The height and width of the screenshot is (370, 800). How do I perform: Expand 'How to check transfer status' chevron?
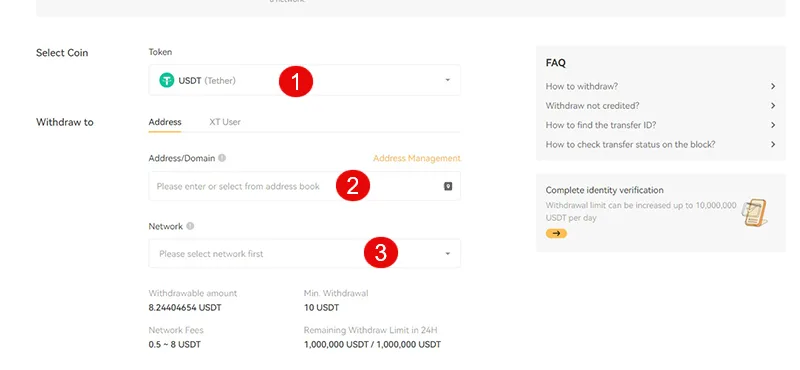[773, 144]
